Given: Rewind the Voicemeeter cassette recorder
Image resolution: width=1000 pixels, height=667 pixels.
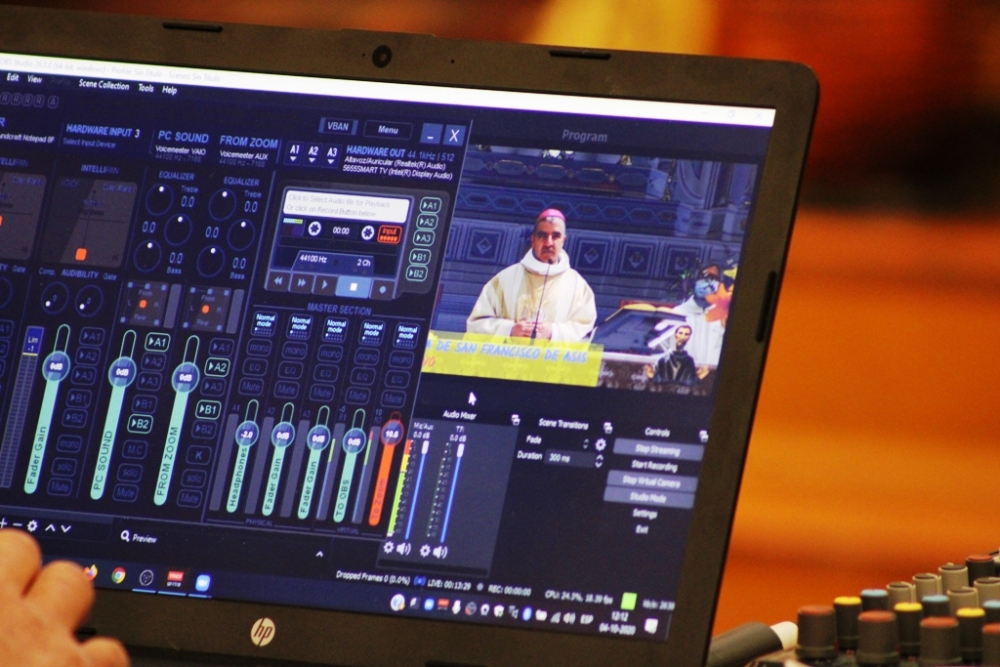Looking at the screenshot, I should [x=279, y=281].
